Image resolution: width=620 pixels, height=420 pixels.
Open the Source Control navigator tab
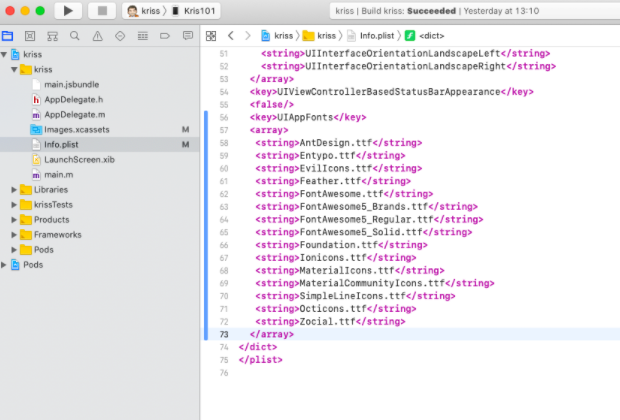pos(30,36)
